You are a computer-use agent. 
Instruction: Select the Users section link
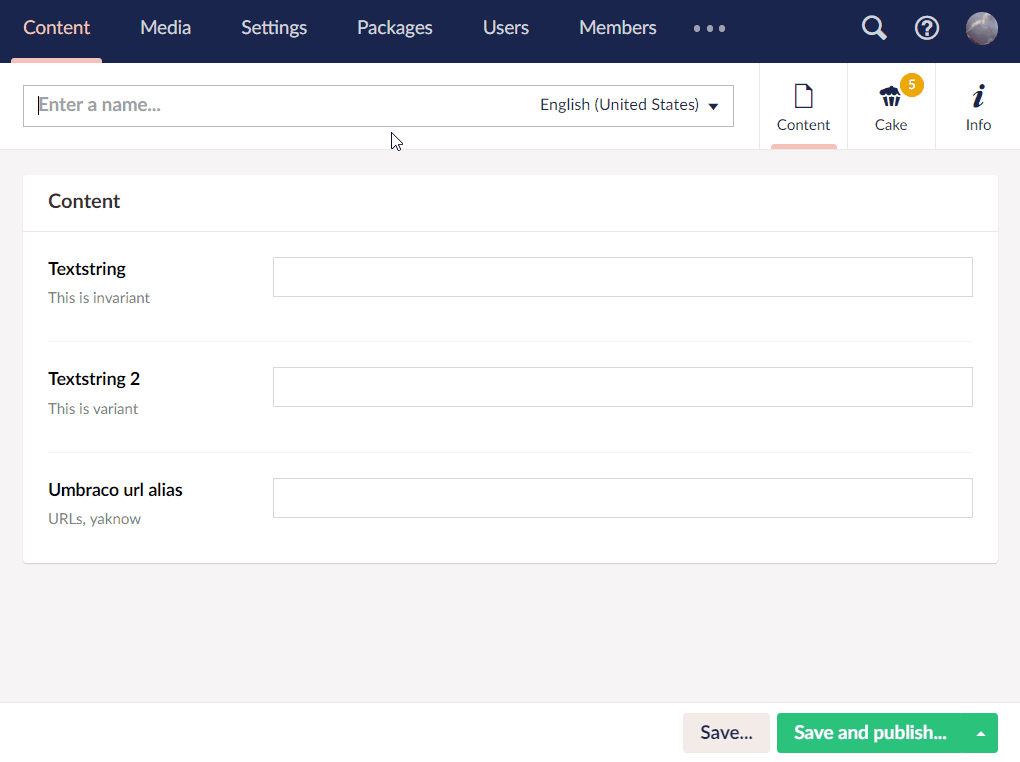pyautogui.click(x=505, y=28)
